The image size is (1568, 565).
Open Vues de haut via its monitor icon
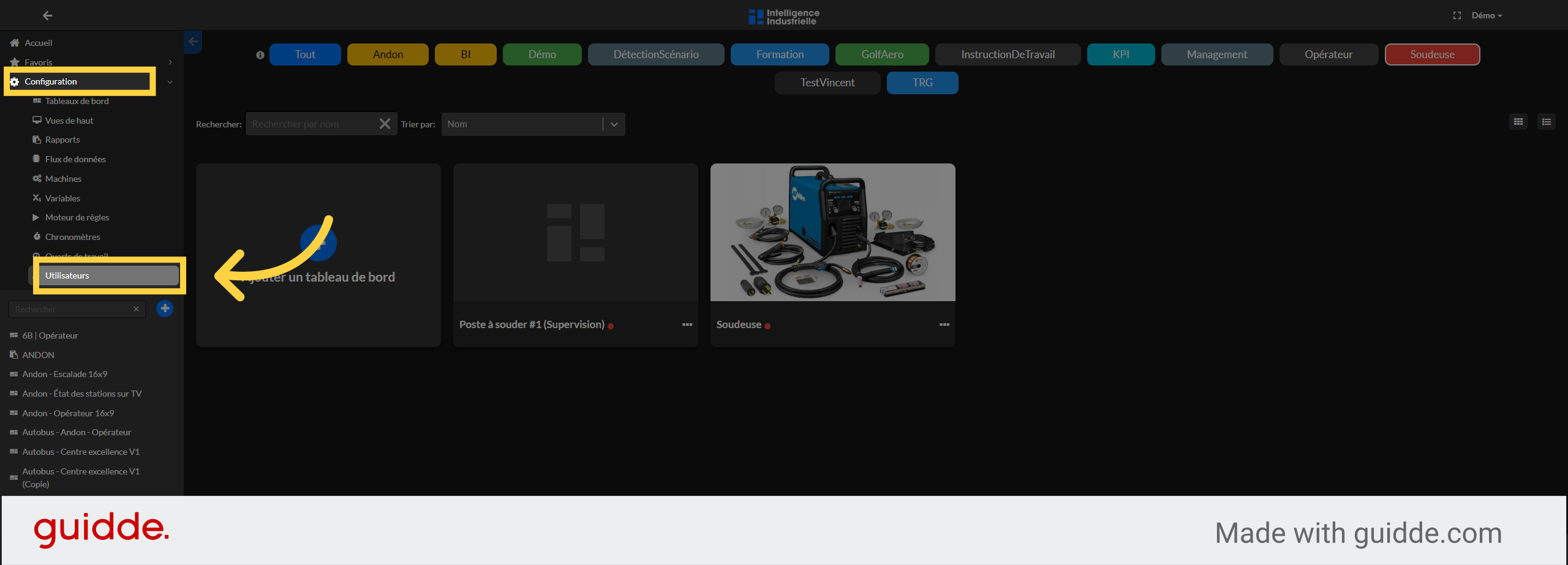coord(37,120)
